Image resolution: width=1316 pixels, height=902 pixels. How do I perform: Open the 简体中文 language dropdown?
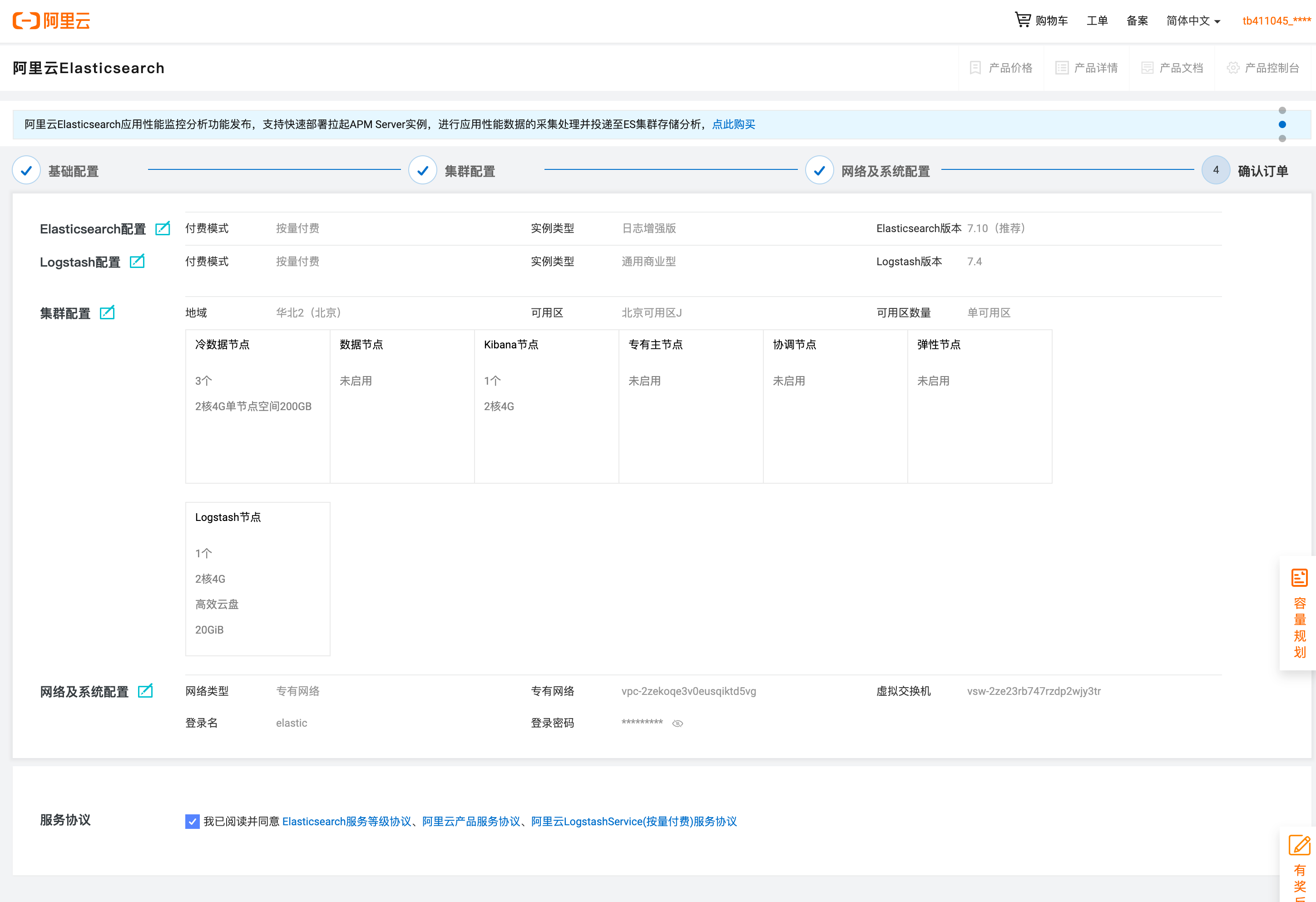tap(1192, 21)
